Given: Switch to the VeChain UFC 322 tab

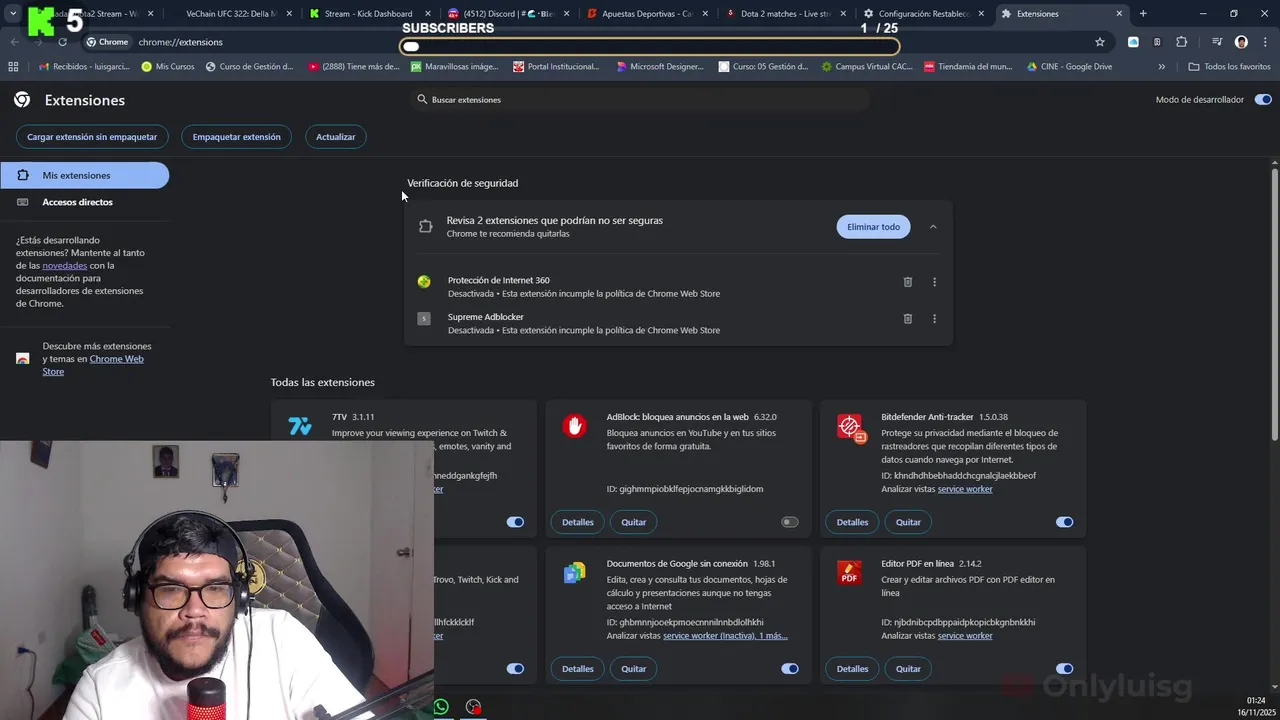Looking at the screenshot, I should 231,14.
